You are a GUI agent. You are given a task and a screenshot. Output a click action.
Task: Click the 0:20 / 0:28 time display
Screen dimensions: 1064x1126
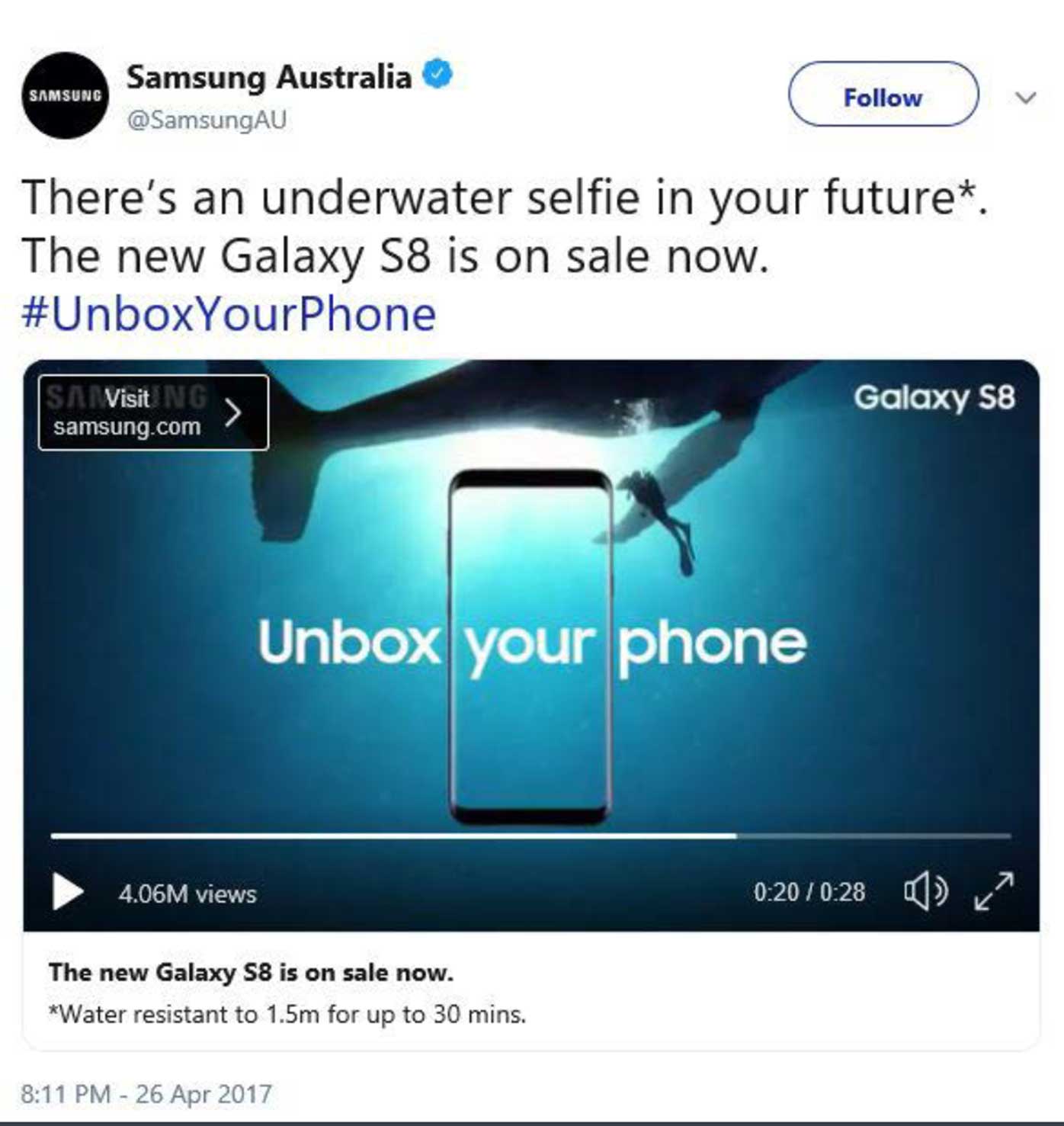809,892
